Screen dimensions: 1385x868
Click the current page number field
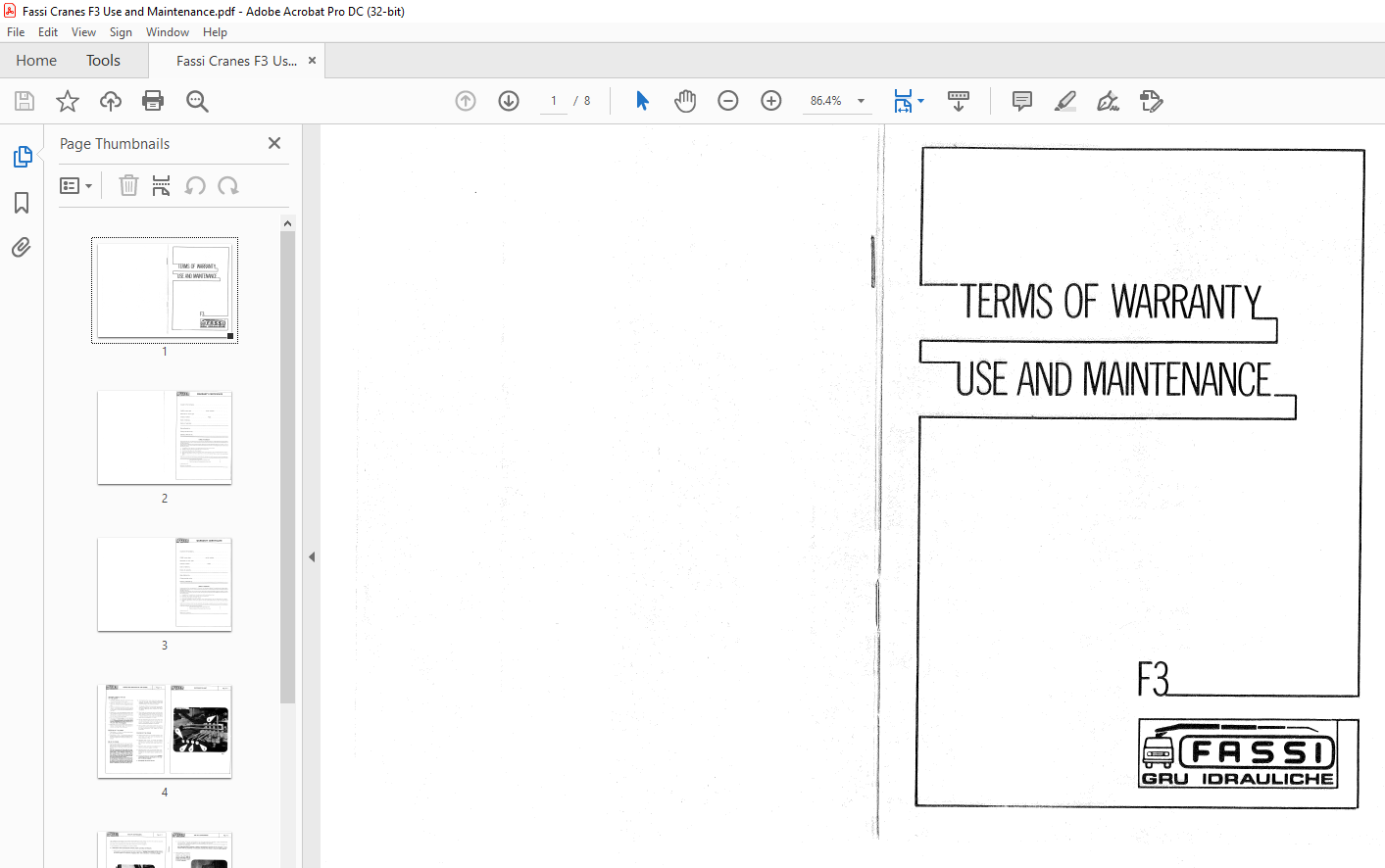click(x=554, y=101)
